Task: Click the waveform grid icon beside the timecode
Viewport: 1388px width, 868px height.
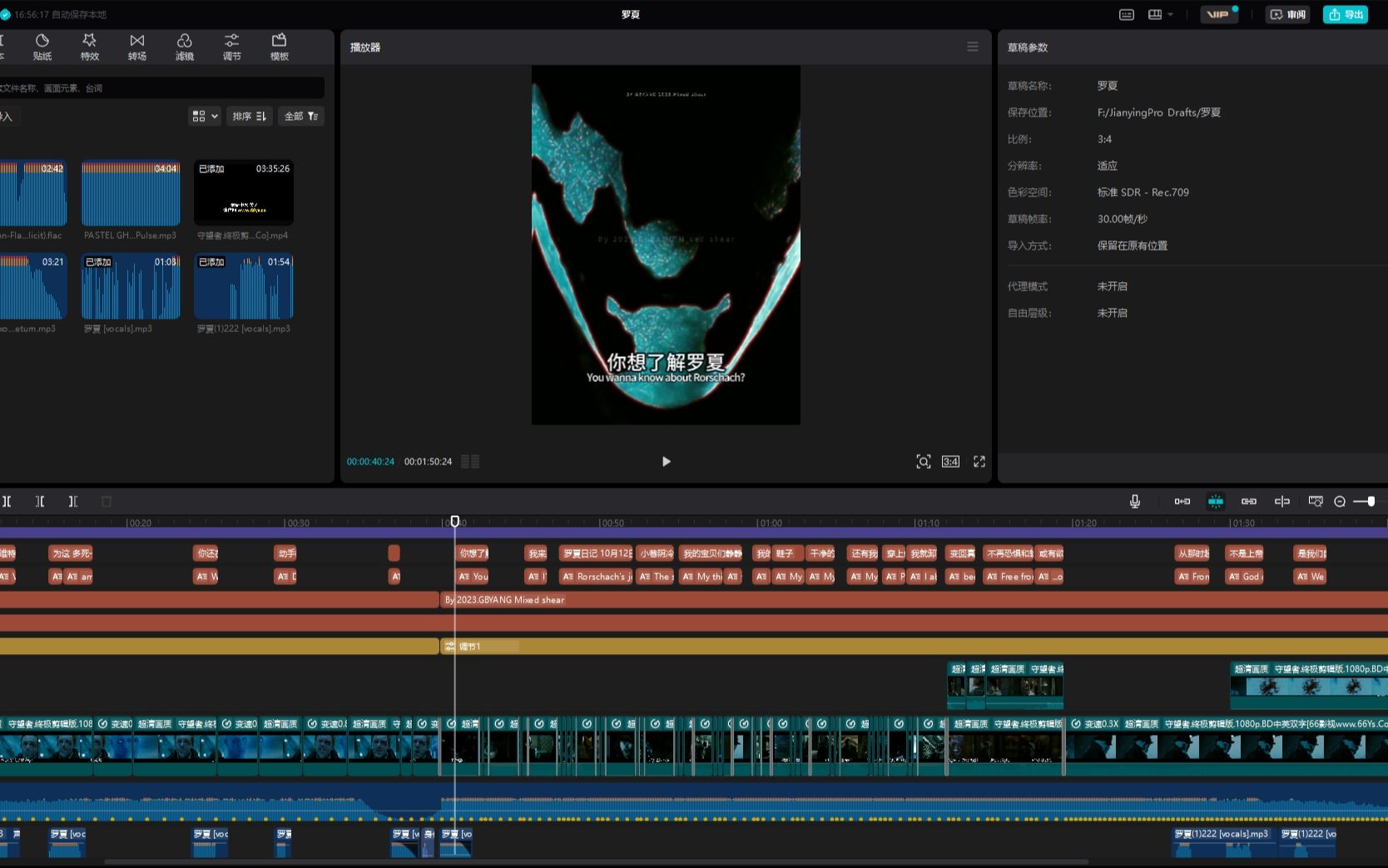Action: click(470, 461)
